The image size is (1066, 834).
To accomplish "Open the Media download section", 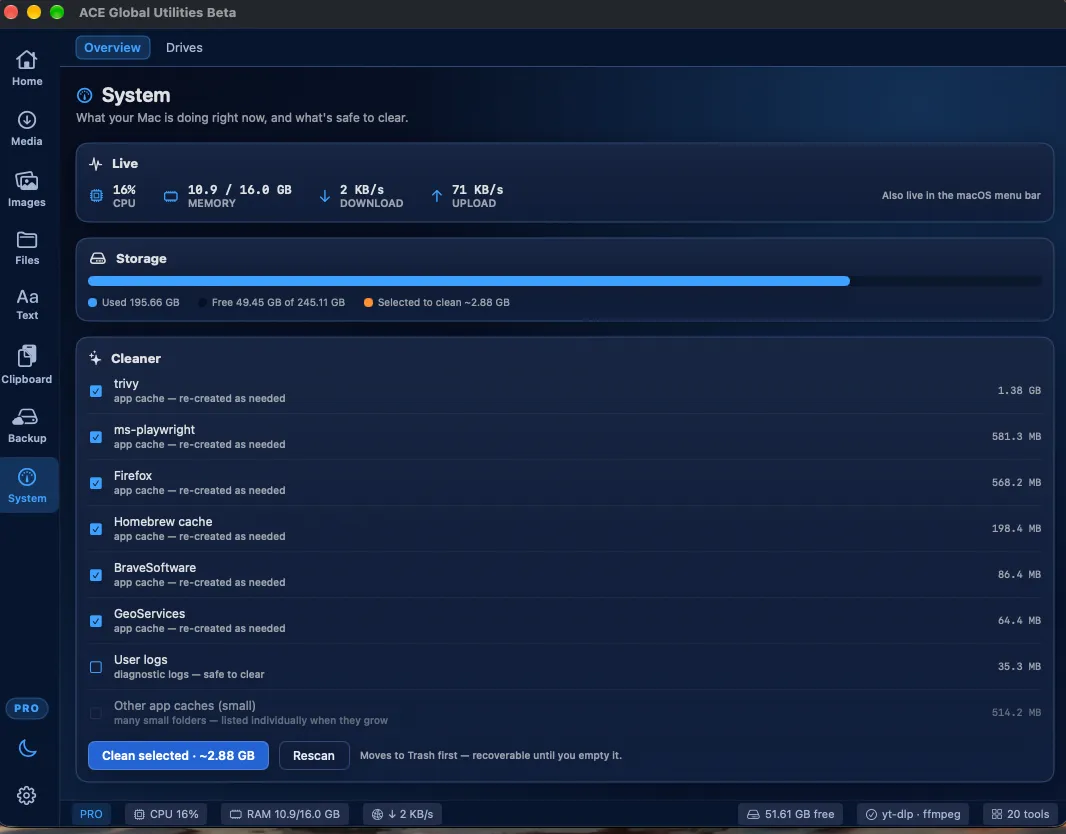I will click(x=27, y=128).
